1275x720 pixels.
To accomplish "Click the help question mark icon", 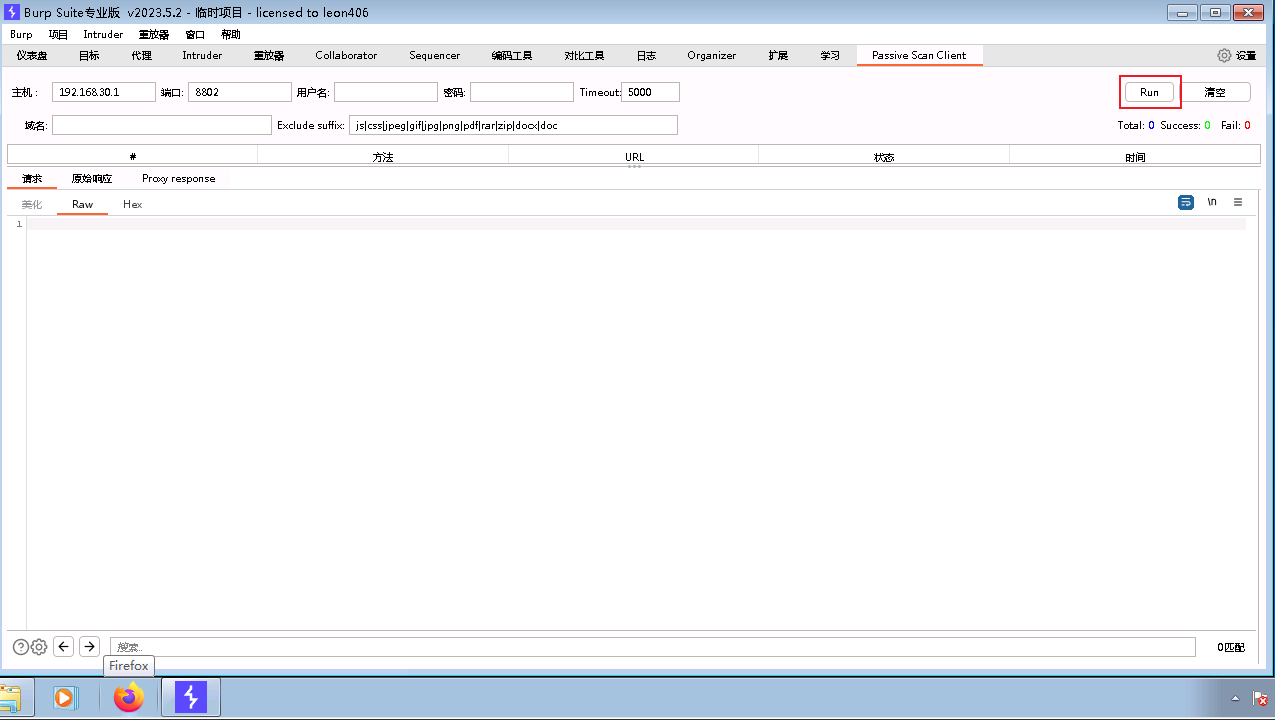I will 21,647.
